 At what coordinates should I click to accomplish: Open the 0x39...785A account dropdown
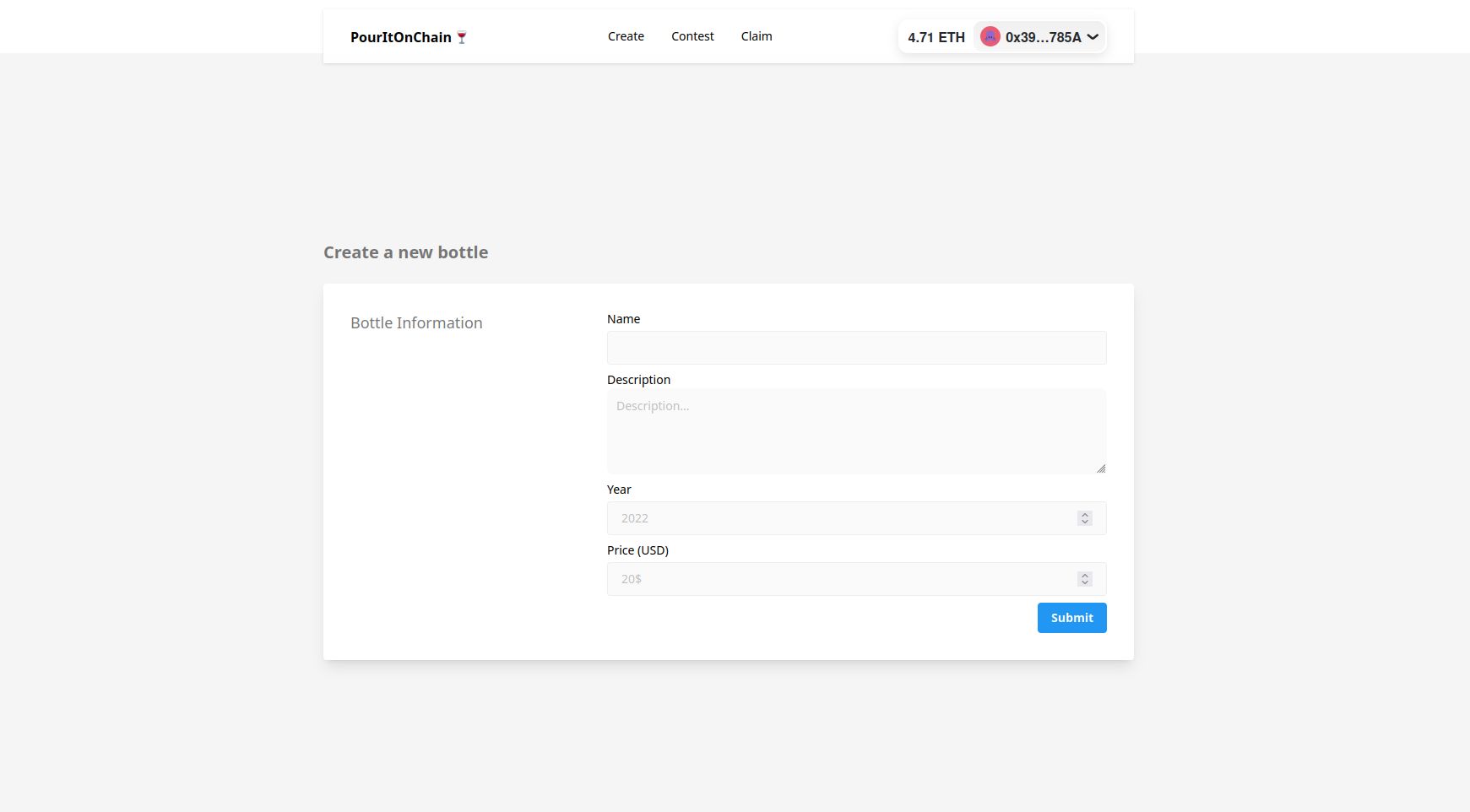click(1039, 36)
